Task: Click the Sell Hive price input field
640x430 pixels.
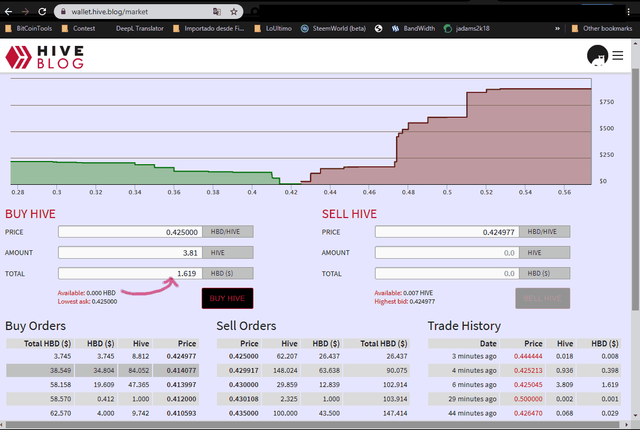Action: coord(447,232)
